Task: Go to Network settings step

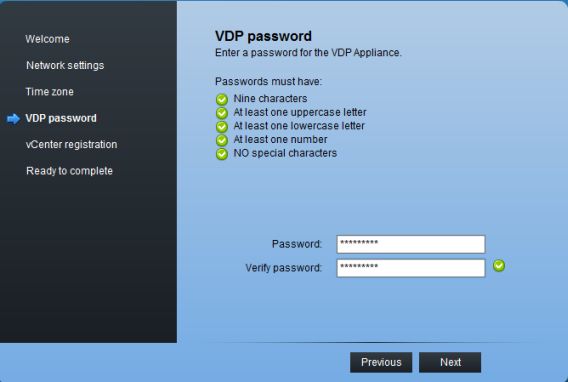Action: coord(65,66)
